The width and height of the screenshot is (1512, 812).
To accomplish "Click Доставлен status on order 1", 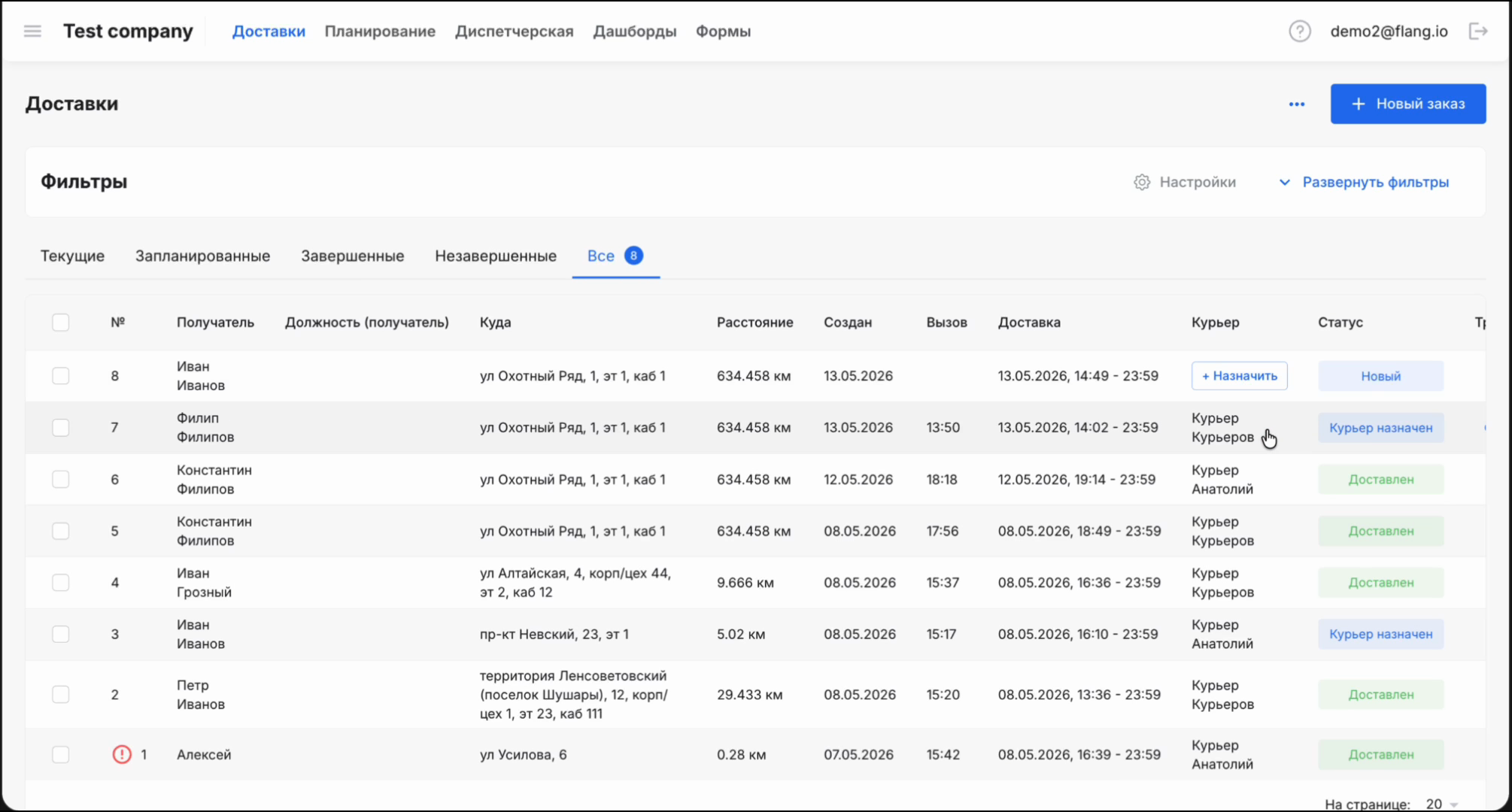I will [1380, 754].
